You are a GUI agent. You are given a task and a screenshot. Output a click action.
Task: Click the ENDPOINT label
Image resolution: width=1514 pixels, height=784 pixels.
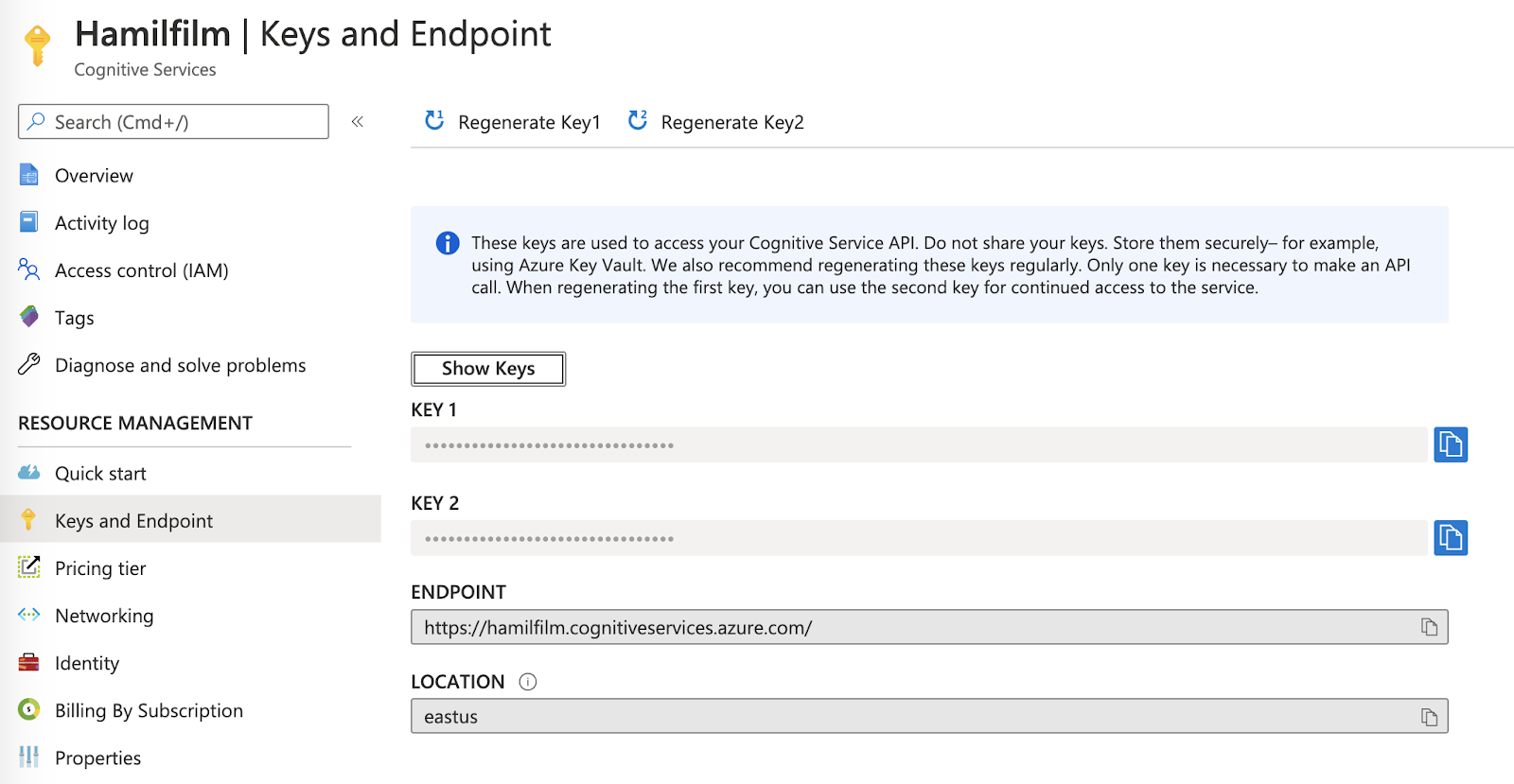coord(458,592)
